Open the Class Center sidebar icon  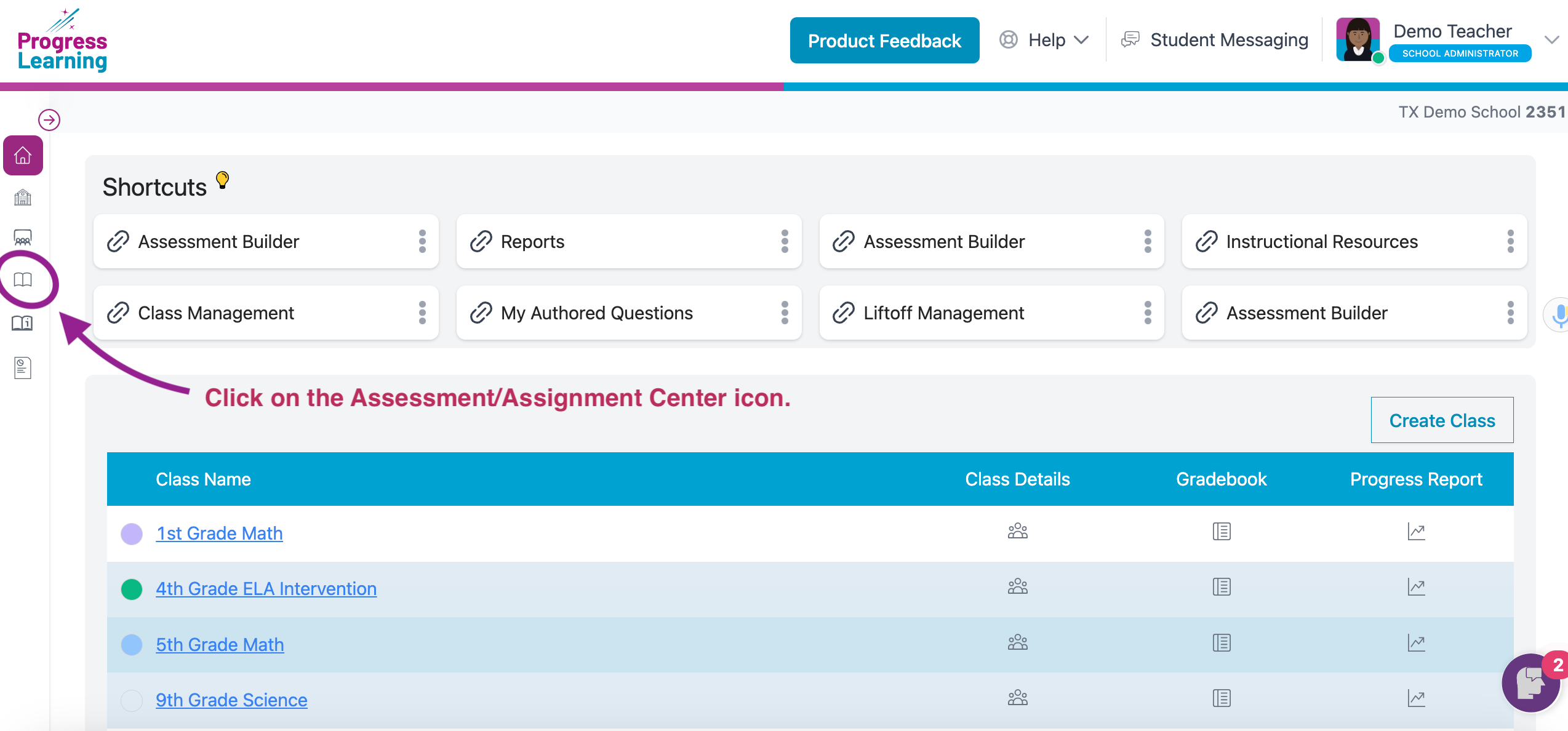[23, 238]
